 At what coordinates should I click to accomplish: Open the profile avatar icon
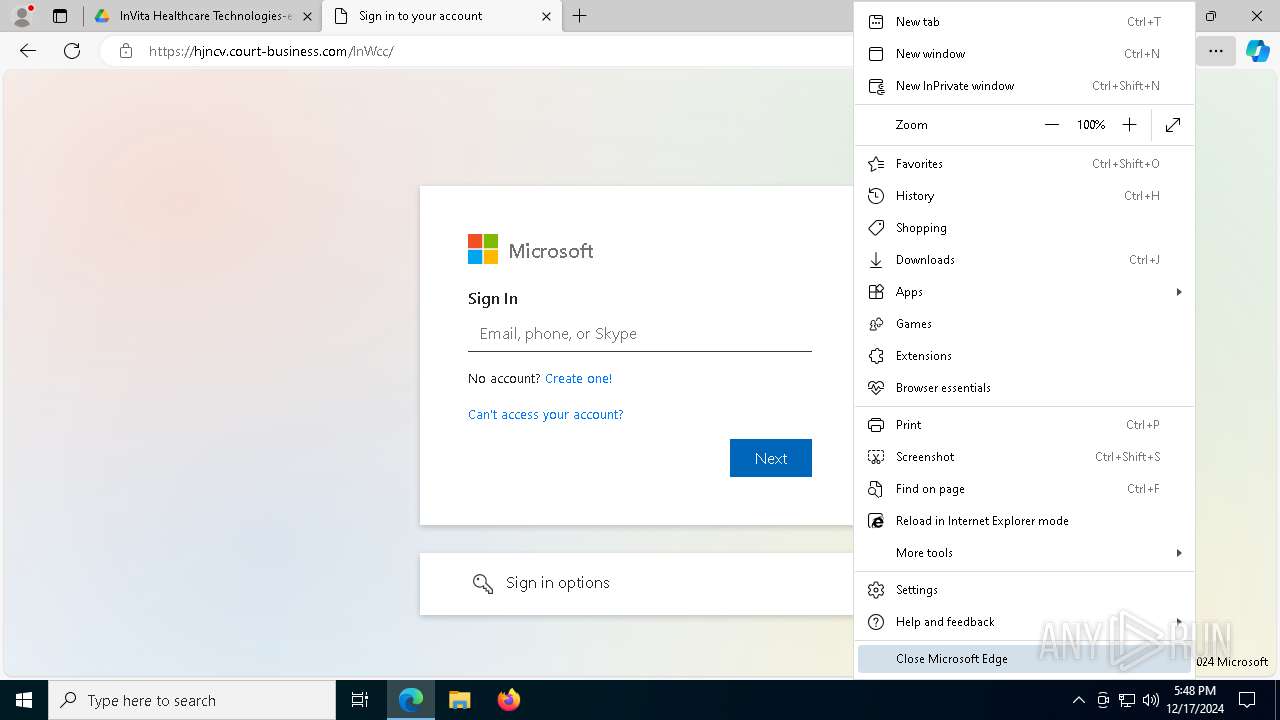point(21,16)
